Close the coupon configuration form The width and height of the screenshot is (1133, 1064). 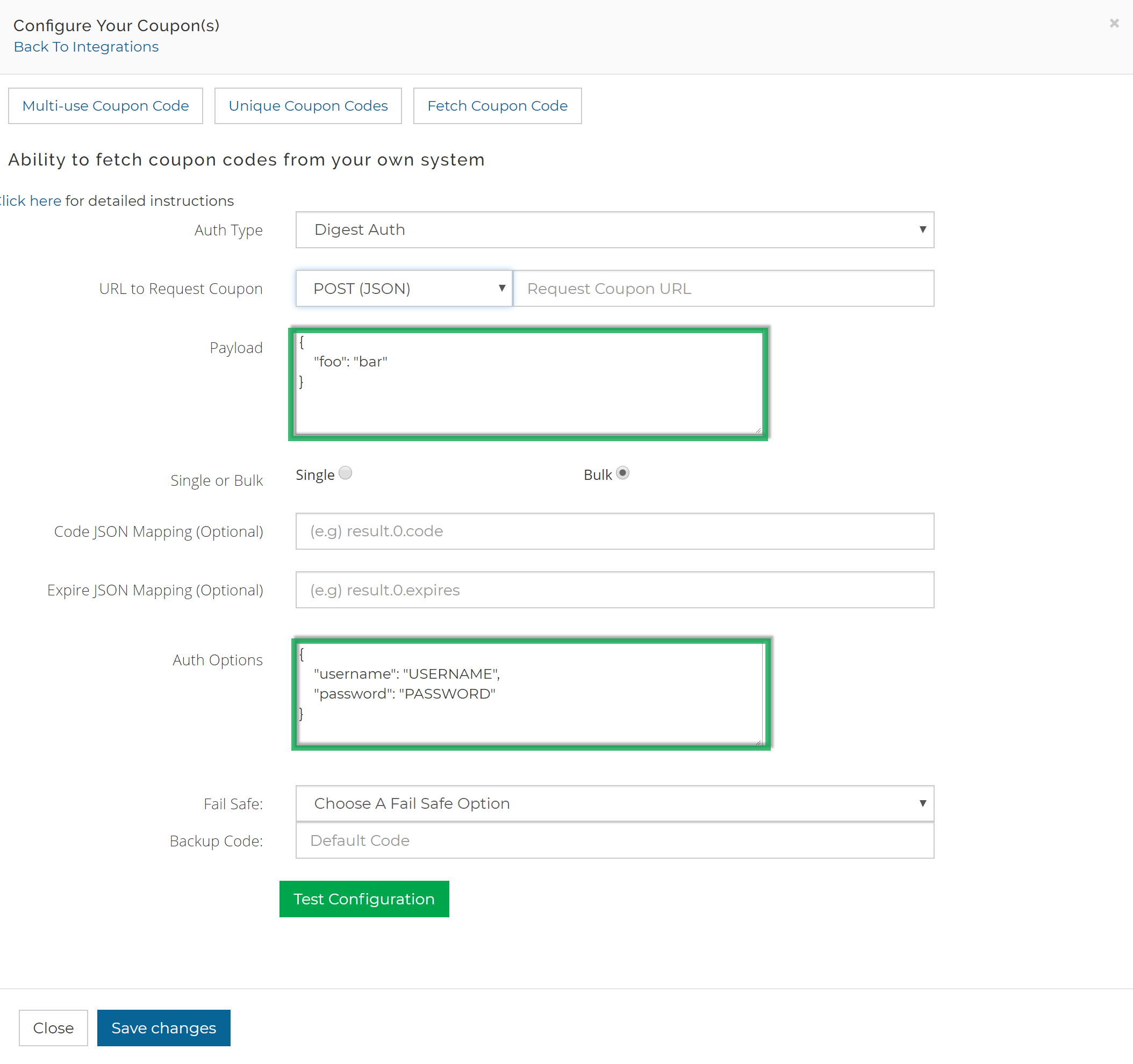pos(53,1027)
